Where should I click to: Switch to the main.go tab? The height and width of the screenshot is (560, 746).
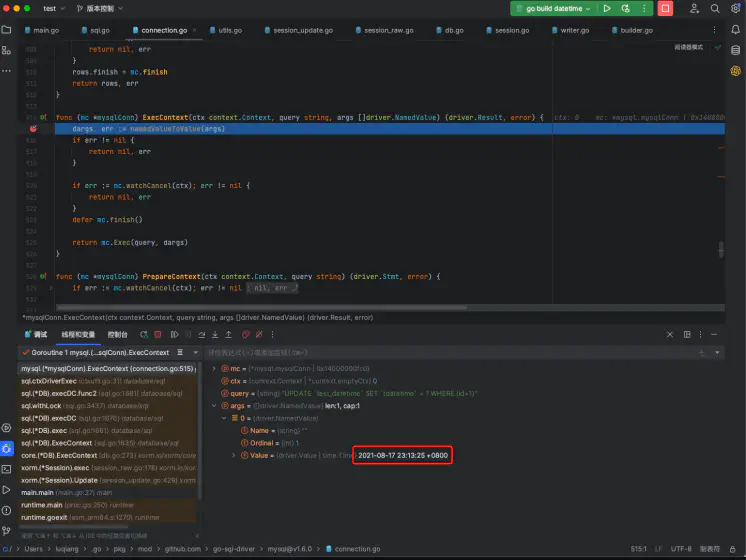42,30
